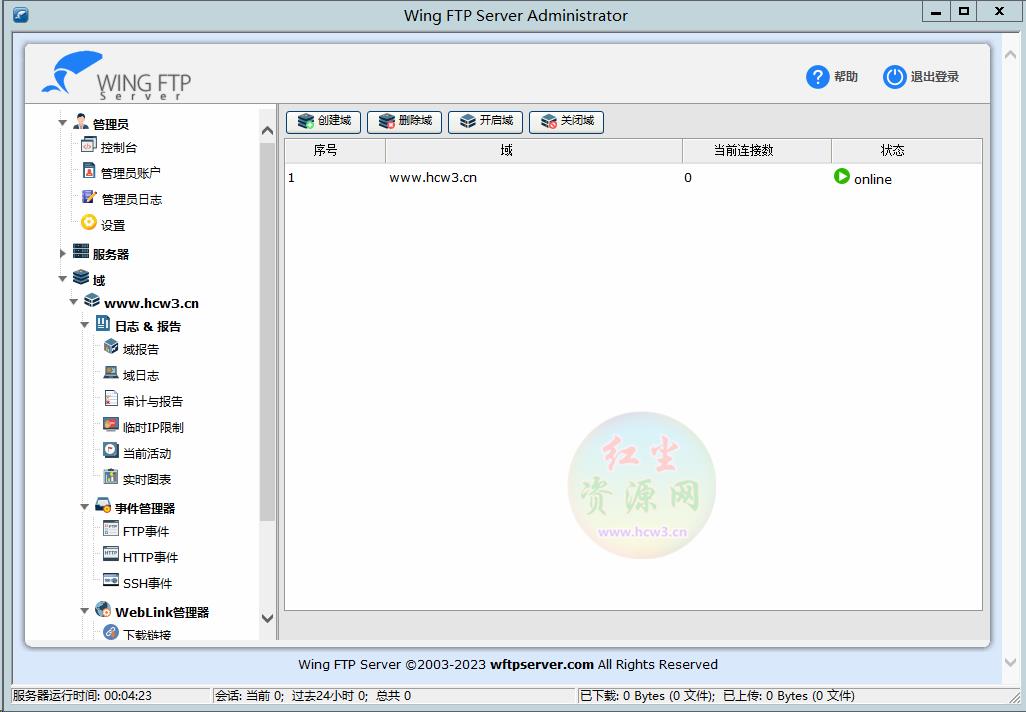Sort by the 当前连接数 column header

pyautogui.click(x=756, y=151)
